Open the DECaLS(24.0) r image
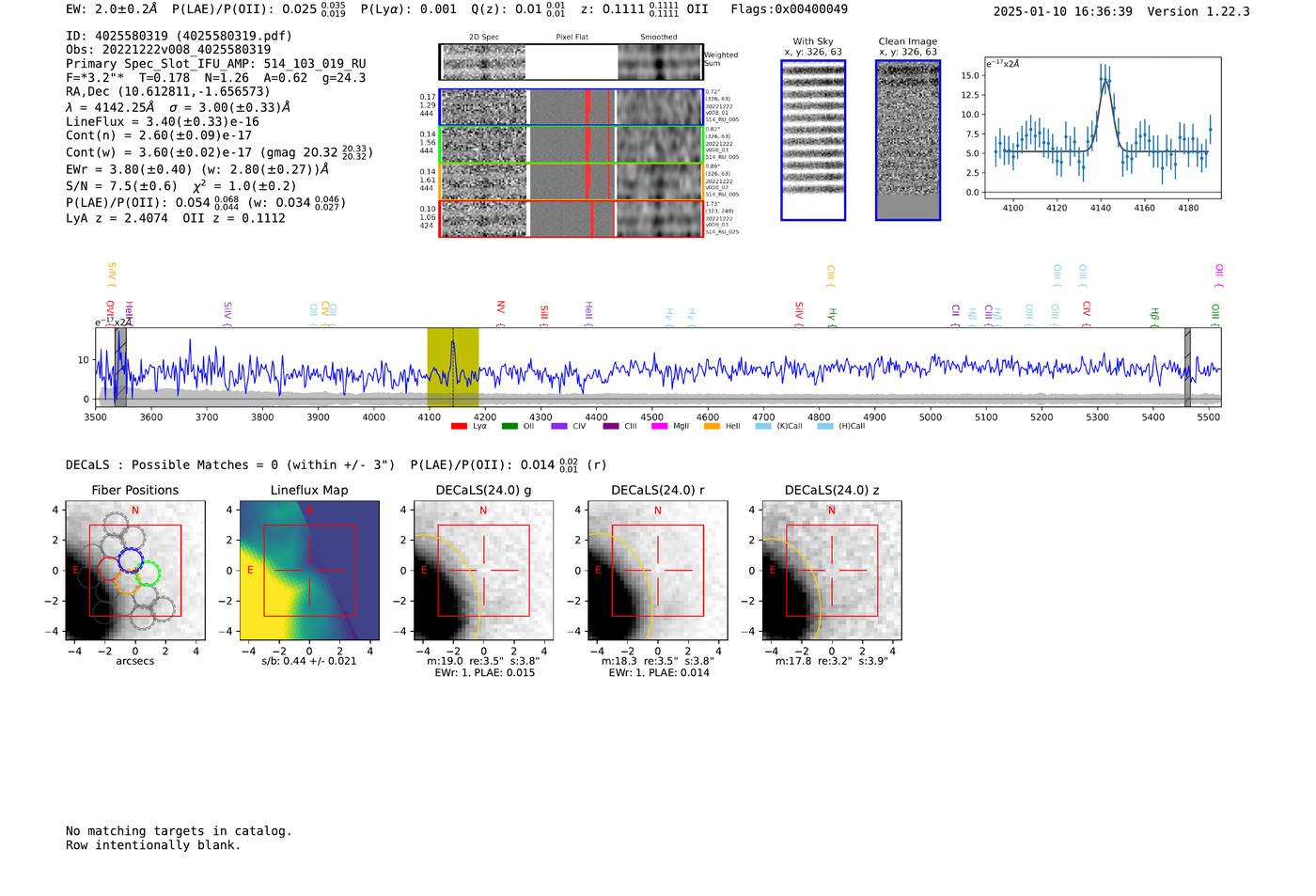Viewport: 1316px width, 896px height. (657, 570)
